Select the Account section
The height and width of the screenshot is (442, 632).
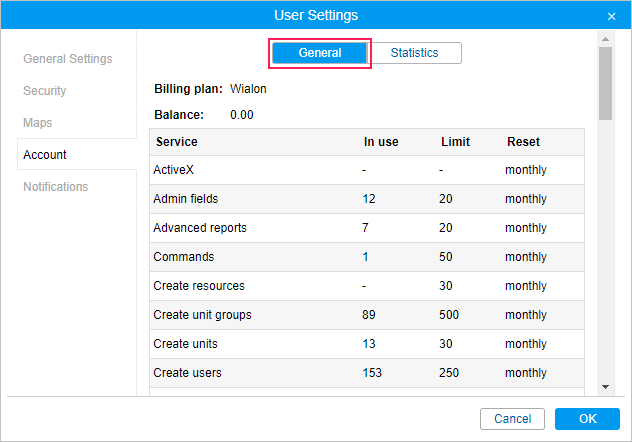click(45, 155)
